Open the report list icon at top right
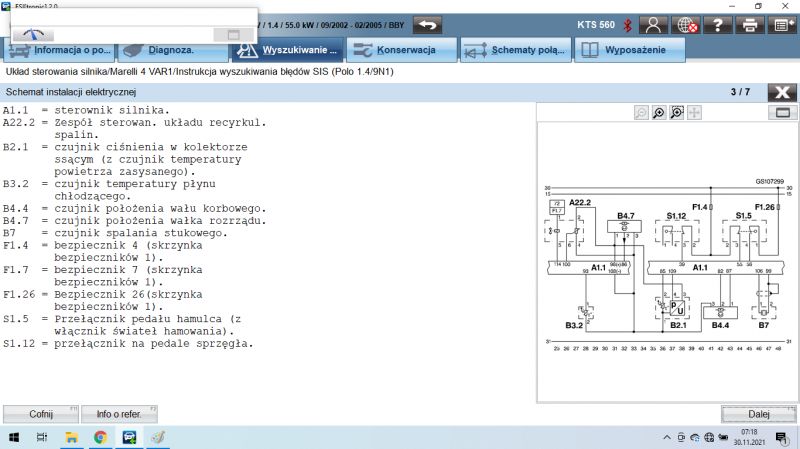 pos(782,24)
